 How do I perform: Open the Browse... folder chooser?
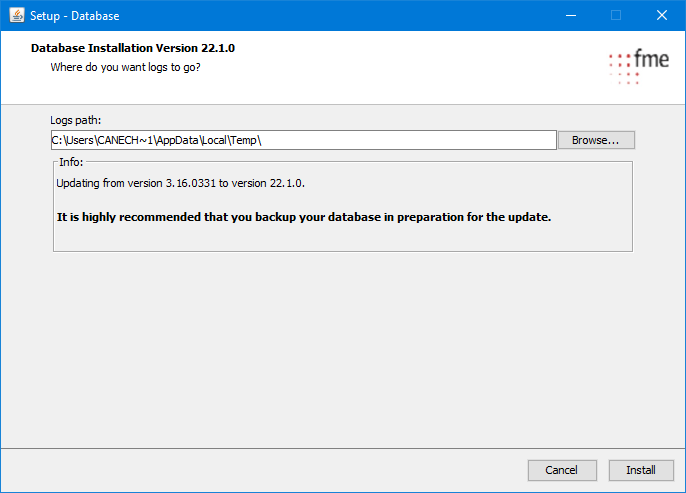[595, 140]
